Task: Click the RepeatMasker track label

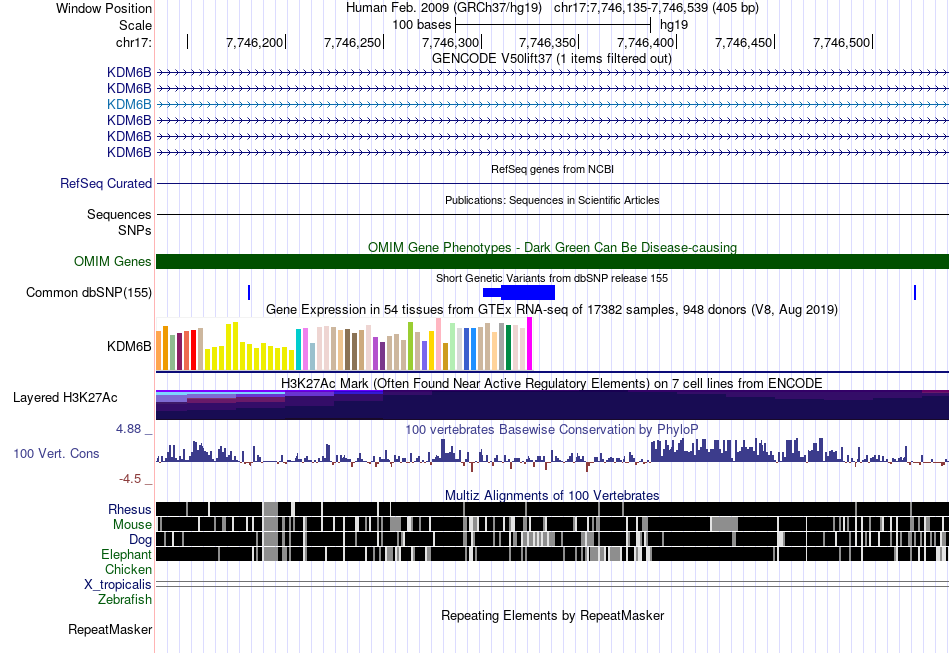Action: (x=110, y=630)
